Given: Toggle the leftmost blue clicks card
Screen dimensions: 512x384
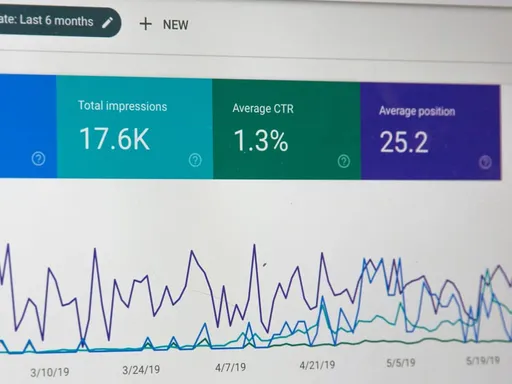Looking at the screenshot, I should (28, 126).
